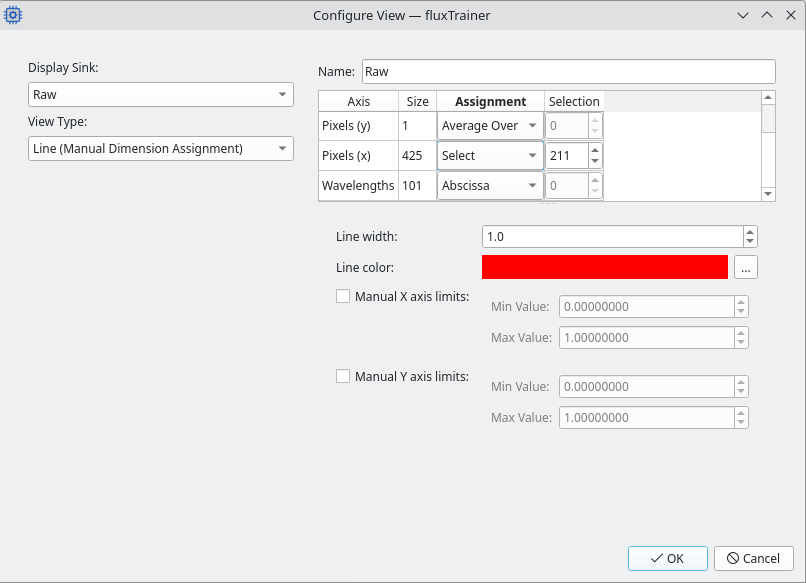Click X axis Max Value field

point(647,338)
